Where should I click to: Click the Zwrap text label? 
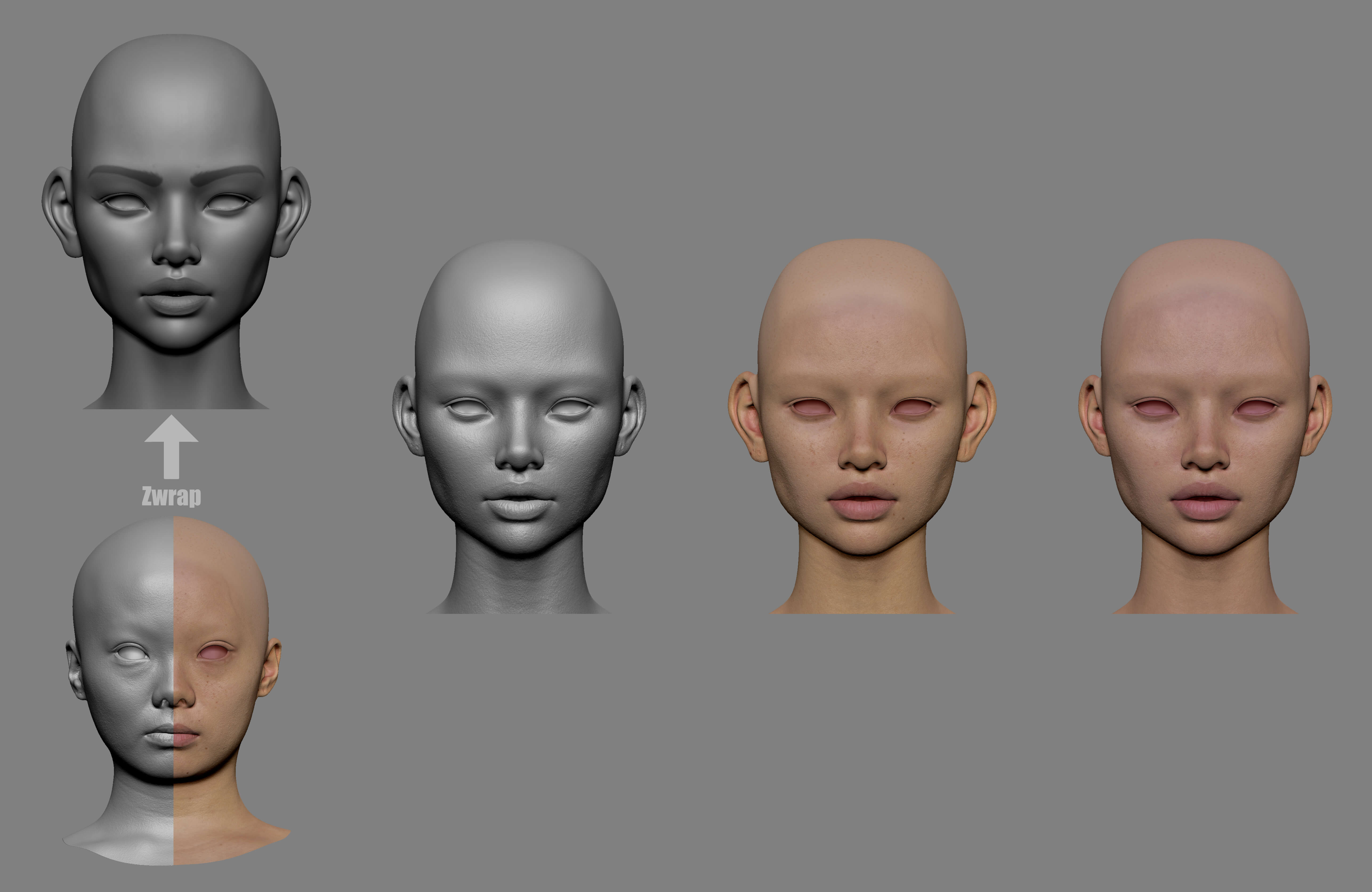point(171,496)
